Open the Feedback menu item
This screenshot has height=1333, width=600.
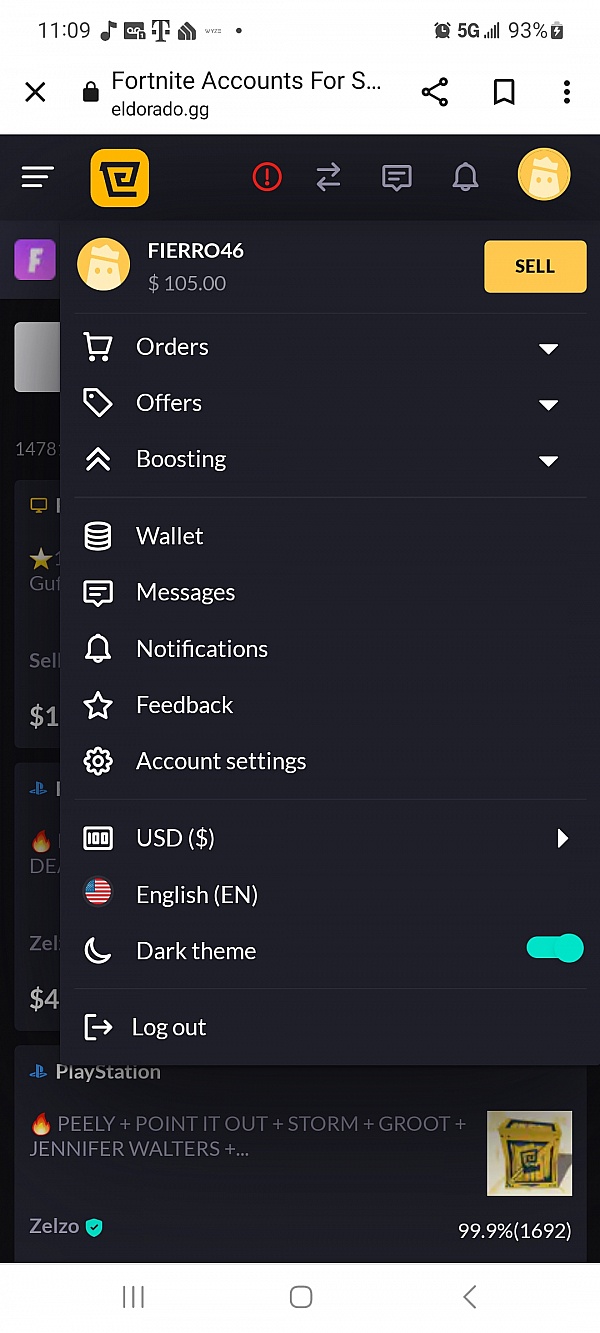pyautogui.click(x=184, y=705)
